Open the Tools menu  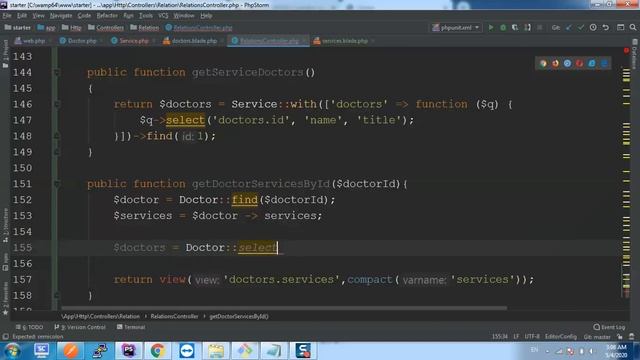click(x=146, y=16)
